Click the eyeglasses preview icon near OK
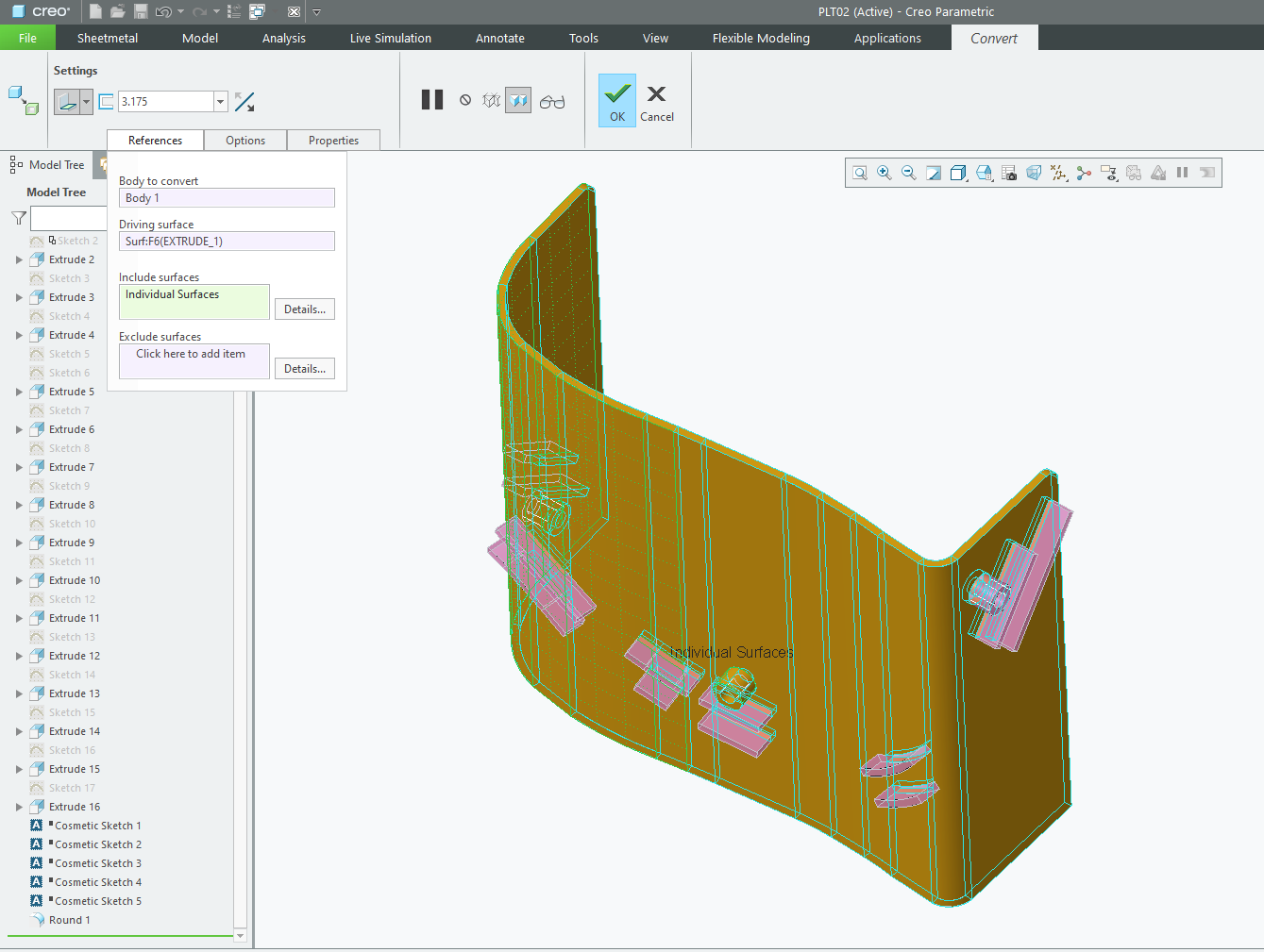The image size is (1264, 952). tap(552, 99)
